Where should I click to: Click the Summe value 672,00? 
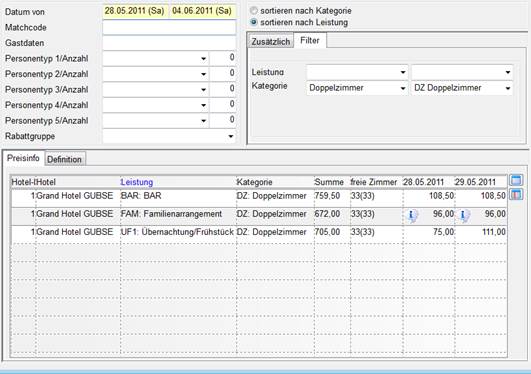(327, 214)
